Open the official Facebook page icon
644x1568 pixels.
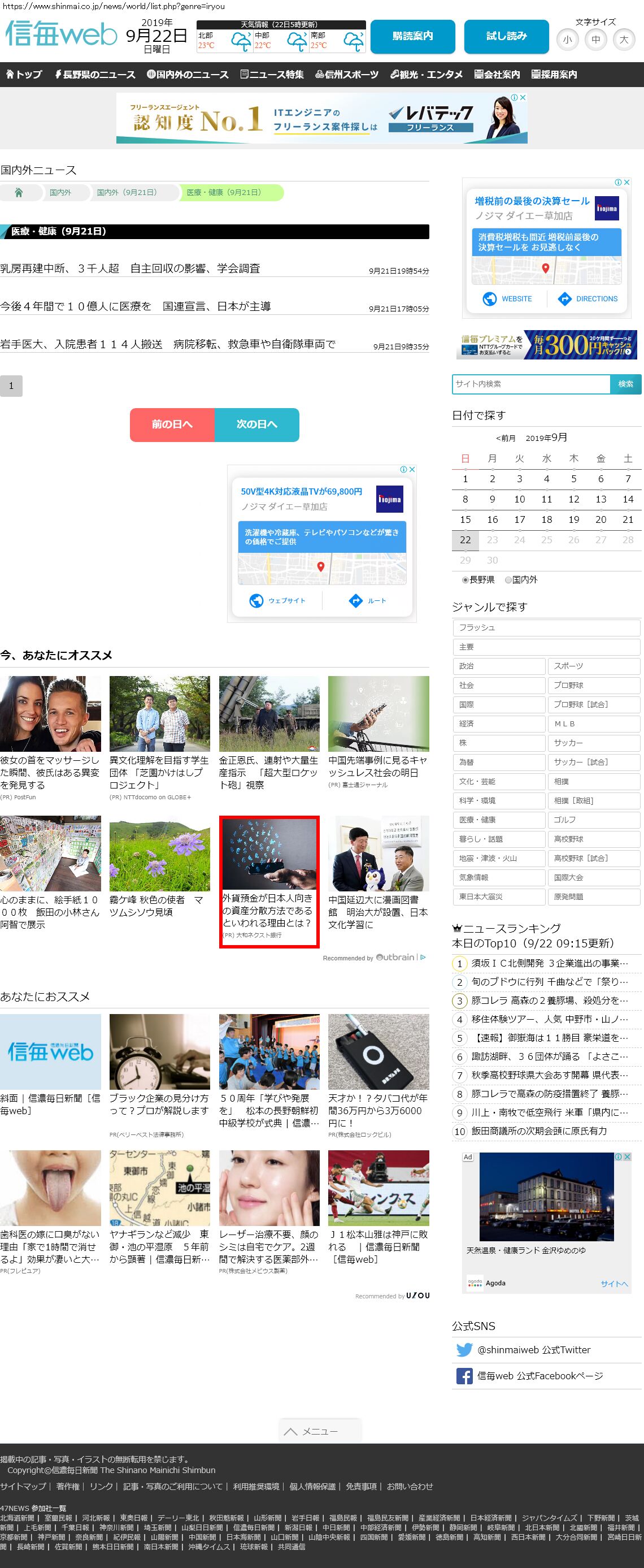[x=464, y=1376]
